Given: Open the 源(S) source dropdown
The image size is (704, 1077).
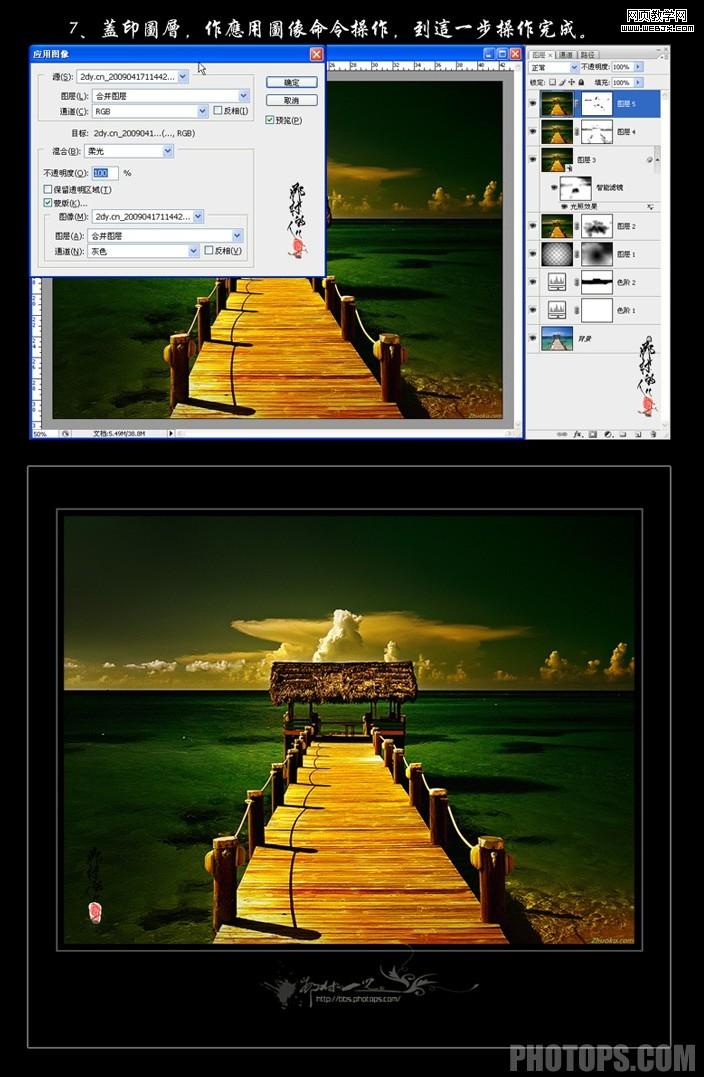Looking at the screenshot, I should coord(133,77).
